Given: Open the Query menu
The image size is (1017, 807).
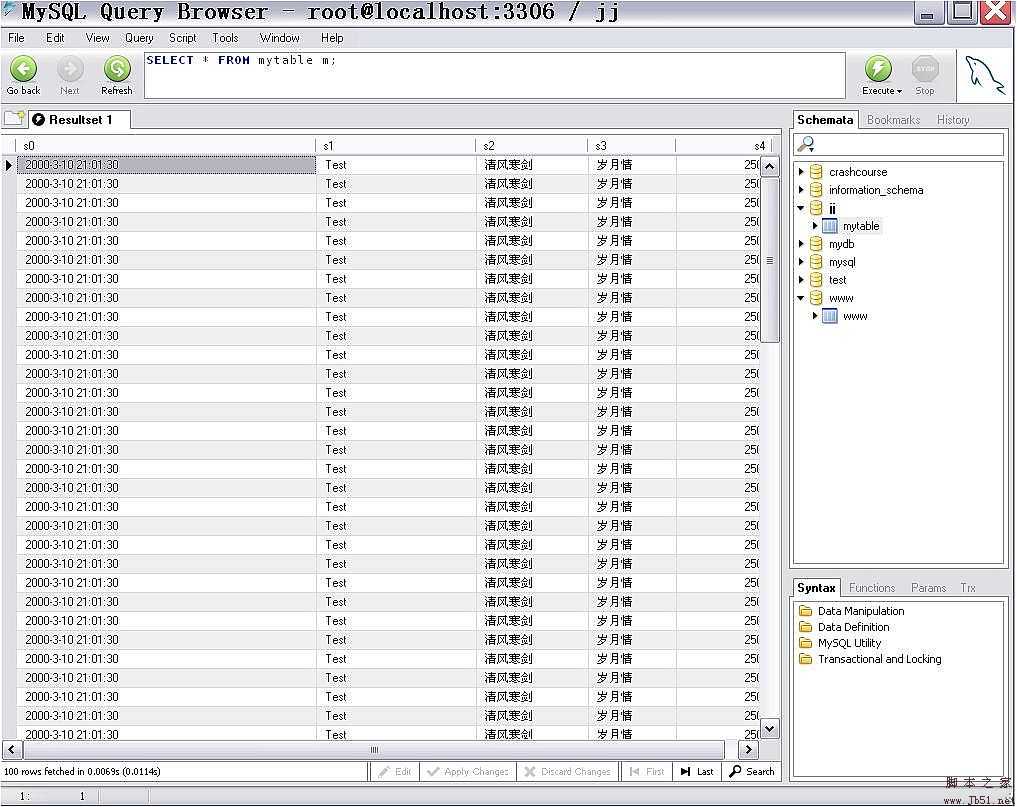Looking at the screenshot, I should (139, 38).
